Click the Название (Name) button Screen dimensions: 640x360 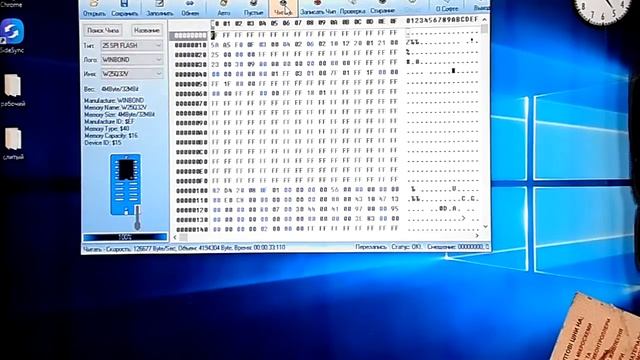click(147, 30)
